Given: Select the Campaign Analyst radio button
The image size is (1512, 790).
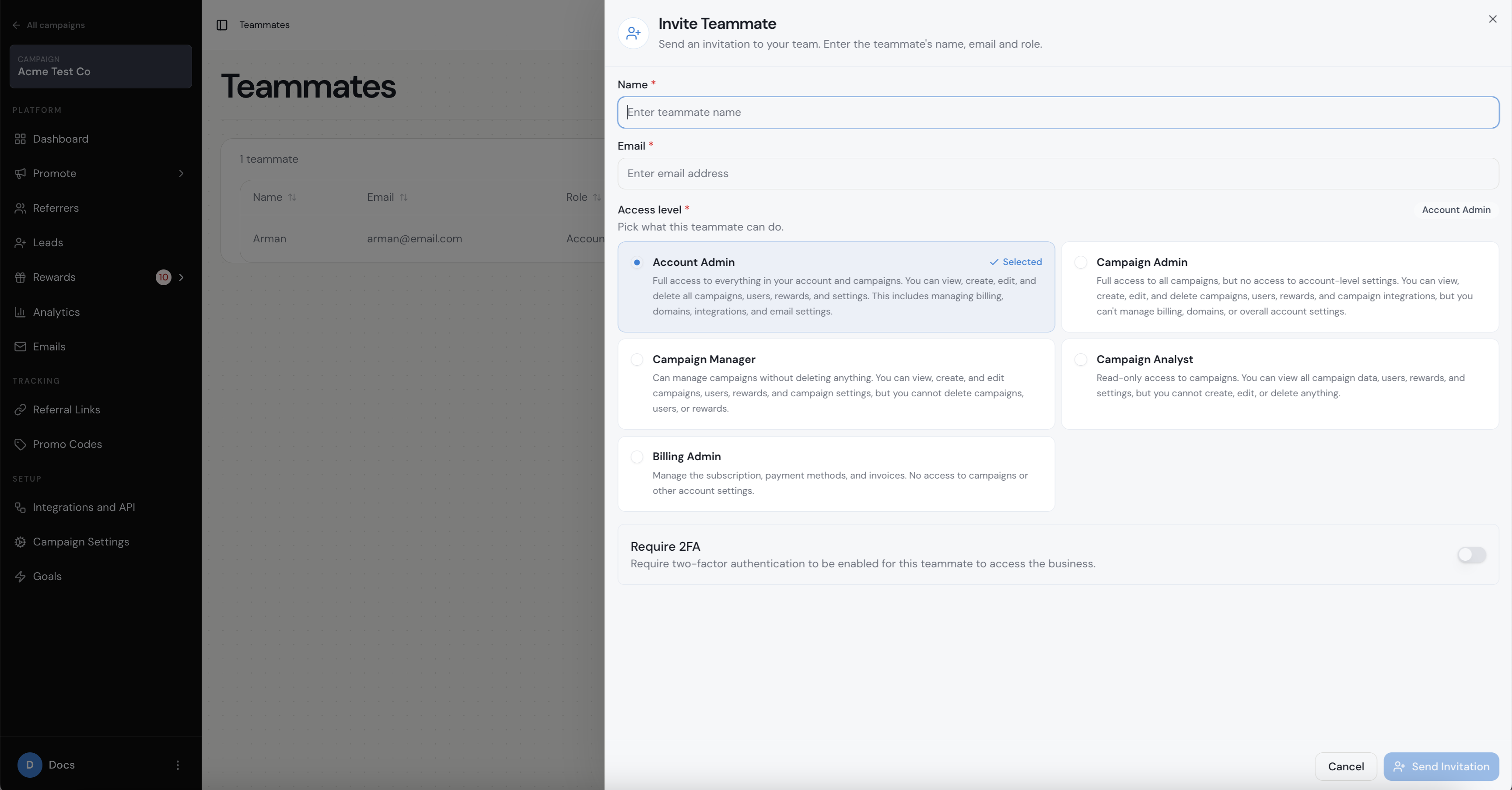Looking at the screenshot, I should pyautogui.click(x=1081, y=360).
